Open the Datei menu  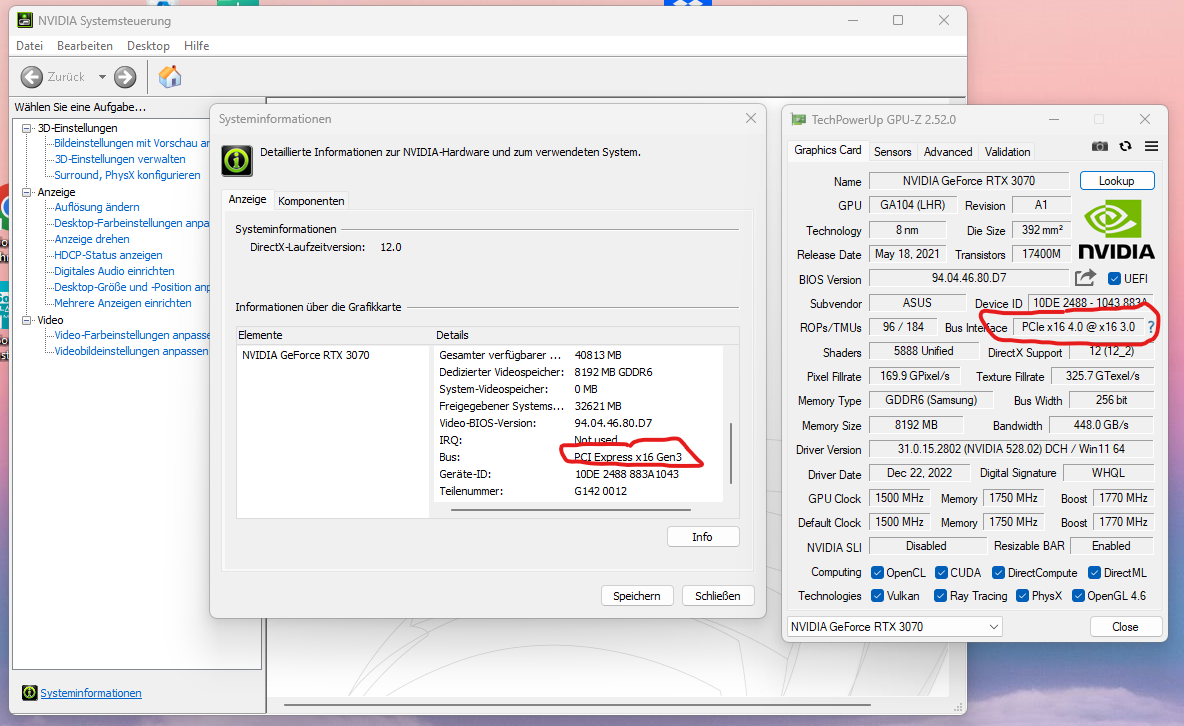pyautogui.click(x=29, y=45)
